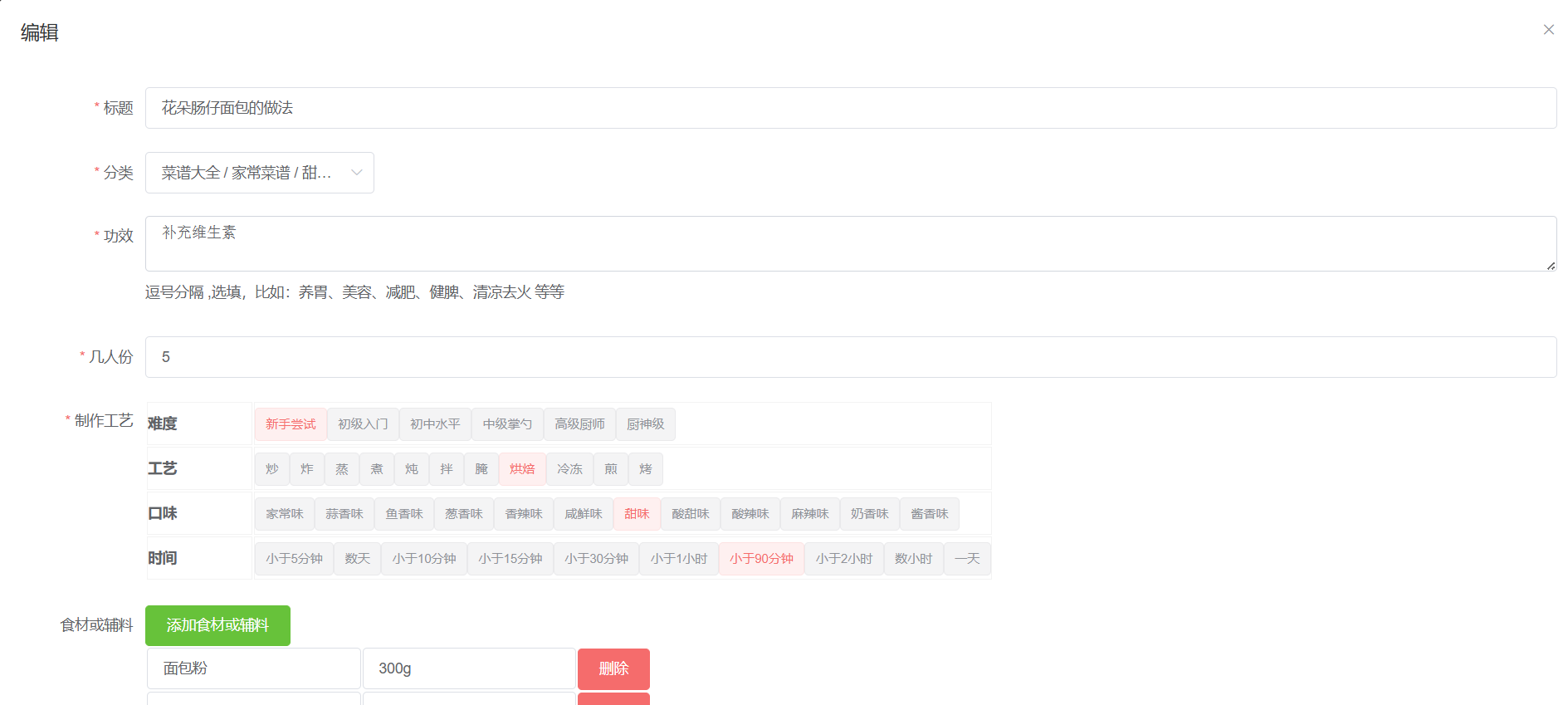This screenshot has width=1568, height=705.
Task: Select difficulty 中级掌勺
Action: [507, 424]
